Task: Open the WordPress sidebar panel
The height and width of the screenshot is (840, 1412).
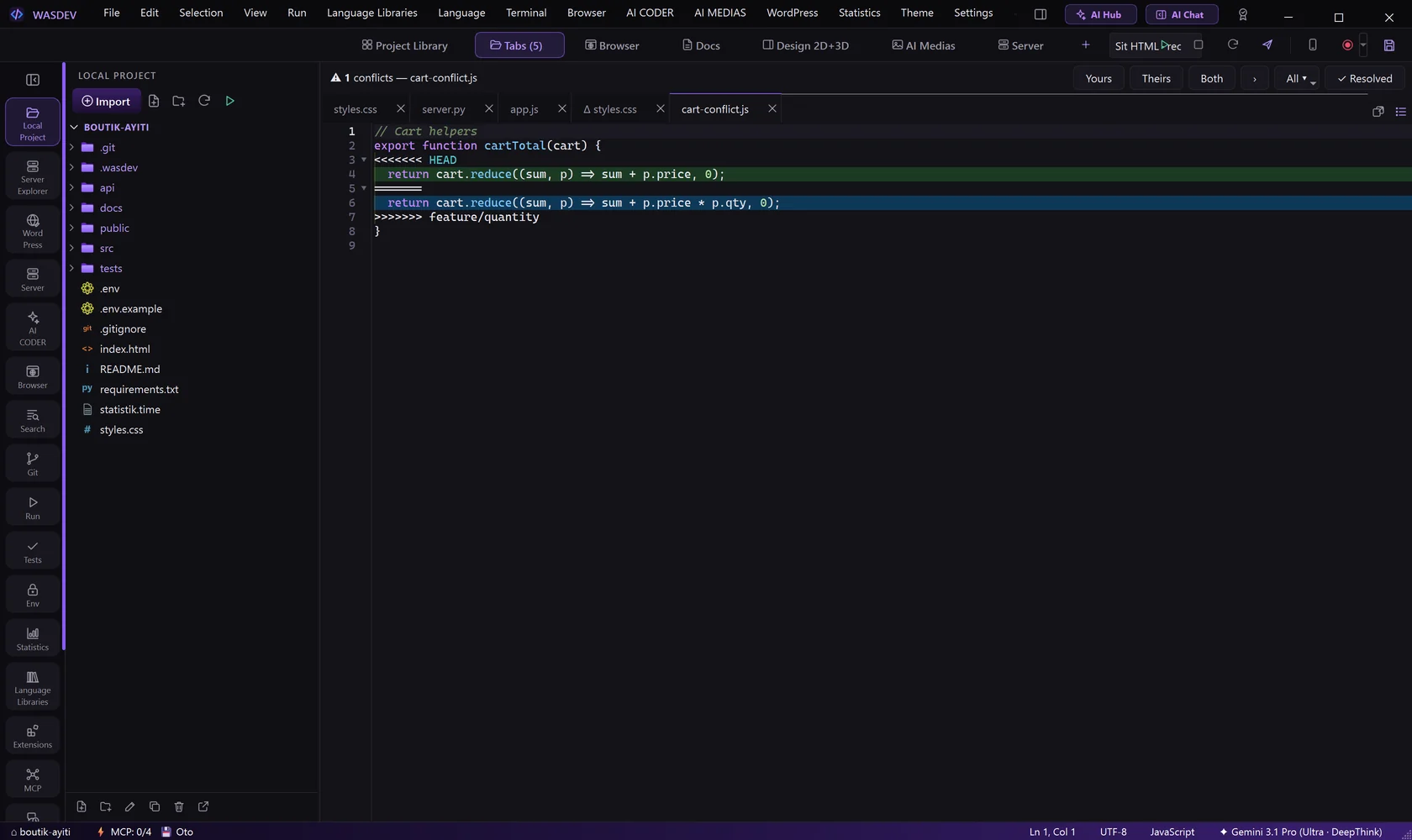Action: (33, 229)
